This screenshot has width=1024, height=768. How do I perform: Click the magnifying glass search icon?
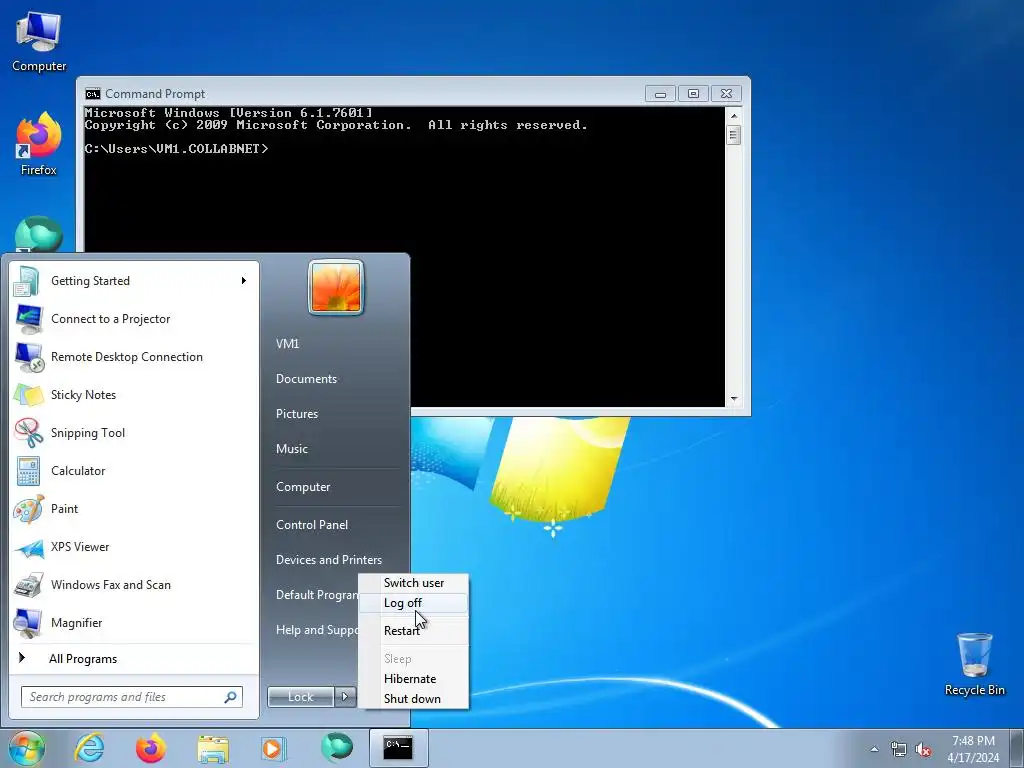coord(231,697)
